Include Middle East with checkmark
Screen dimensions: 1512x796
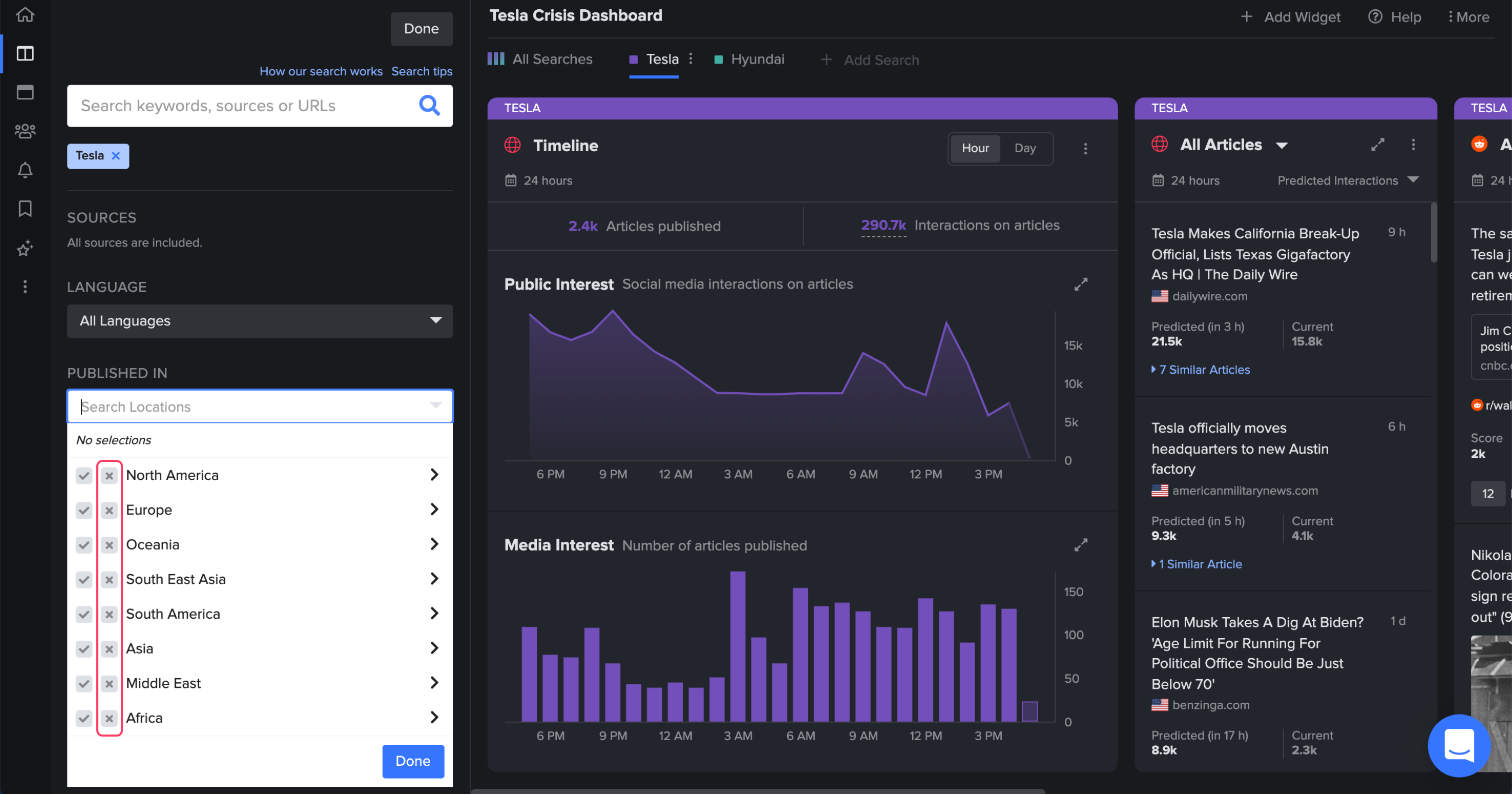click(x=84, y=684)
